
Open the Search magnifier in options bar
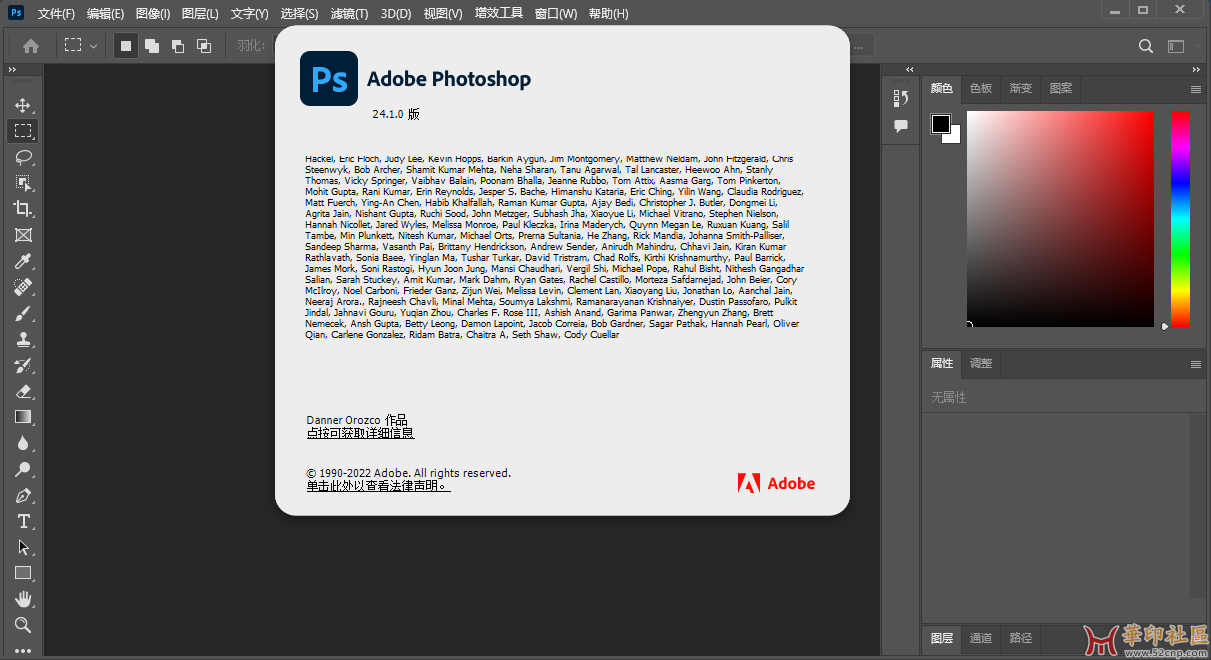coord(1146,46)
